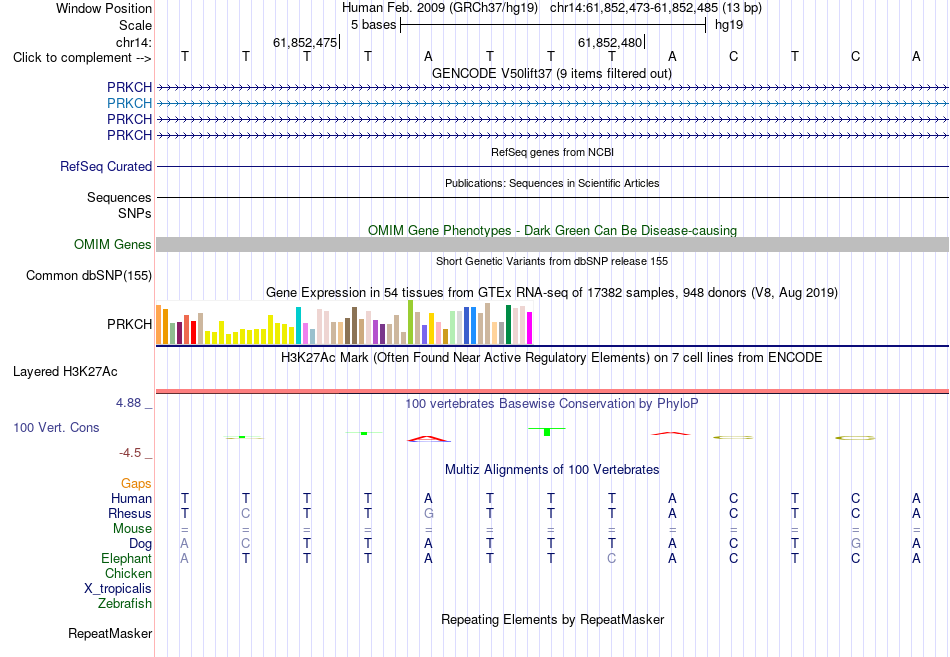Click the chr14:61,852,473-61,852,485 position text
The image size is (950, 657).
click(x=634, y=8)
